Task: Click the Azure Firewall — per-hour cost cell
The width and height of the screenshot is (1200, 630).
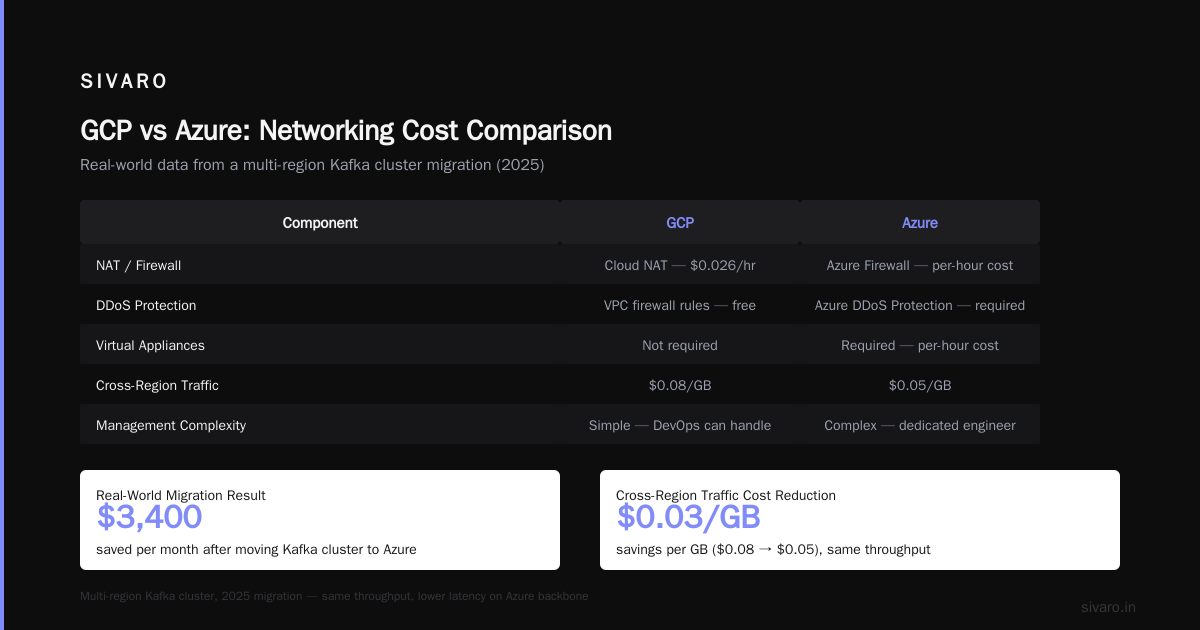Action: [x=920, y=266]
